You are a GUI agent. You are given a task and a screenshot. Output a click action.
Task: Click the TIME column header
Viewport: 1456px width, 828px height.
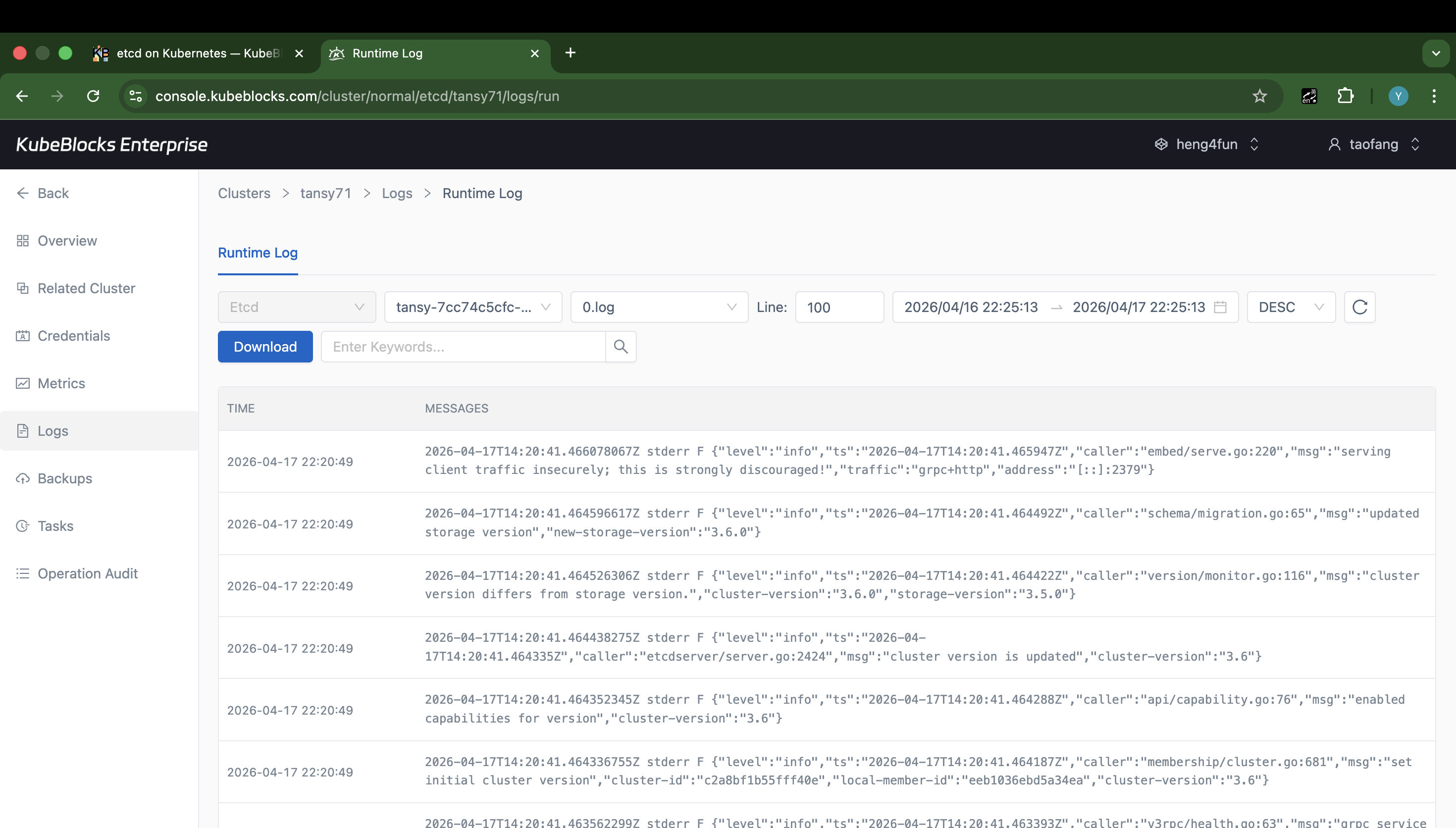[x=241, y=409]
